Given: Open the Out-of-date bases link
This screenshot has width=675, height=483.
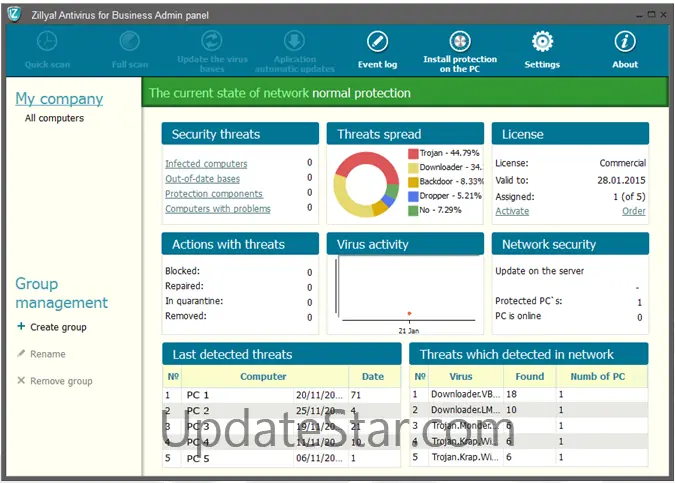Looking at the screenshot, I should [x=202, y=179].
